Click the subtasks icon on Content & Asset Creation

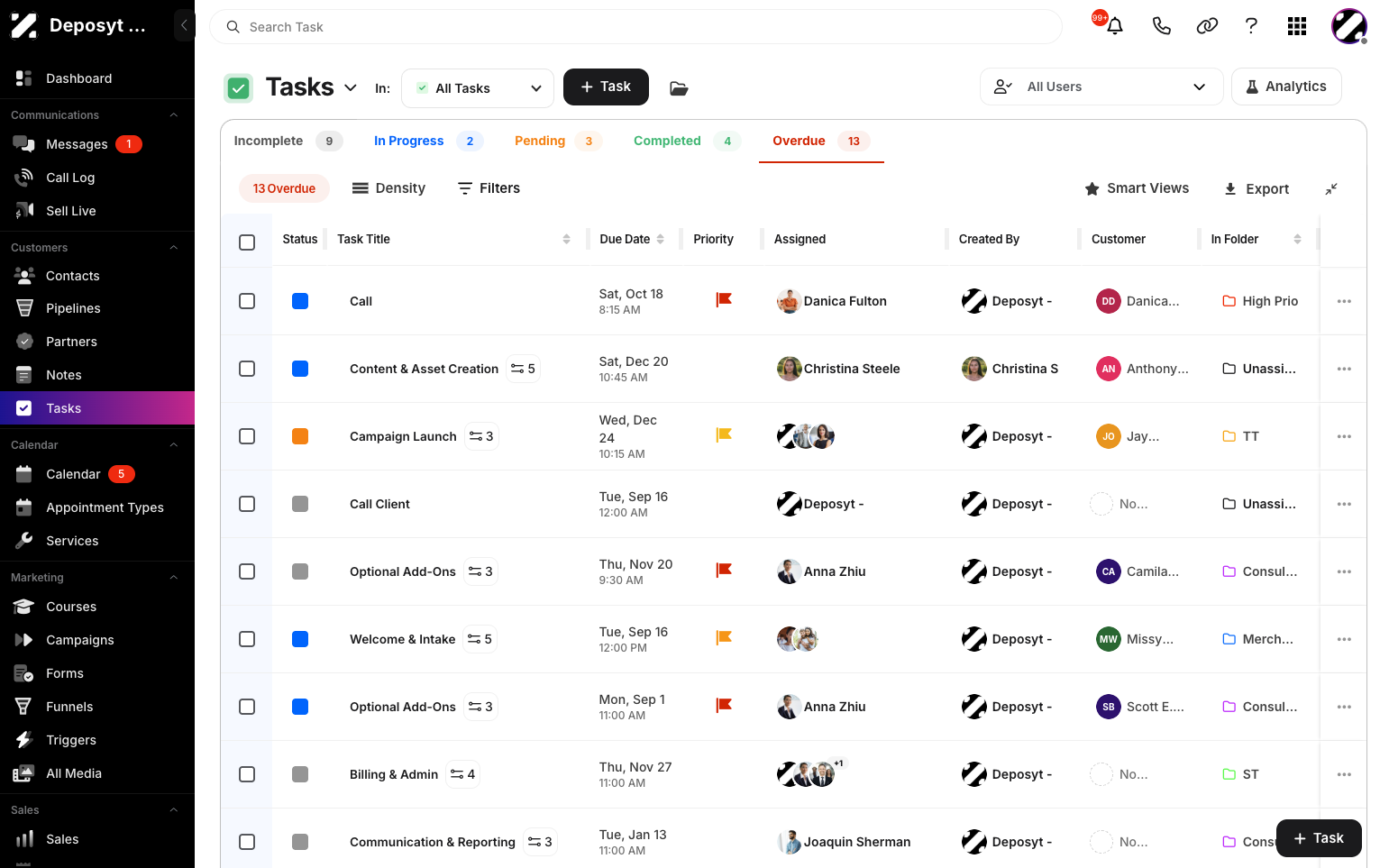pyautogui.click(x=523, y=369)
